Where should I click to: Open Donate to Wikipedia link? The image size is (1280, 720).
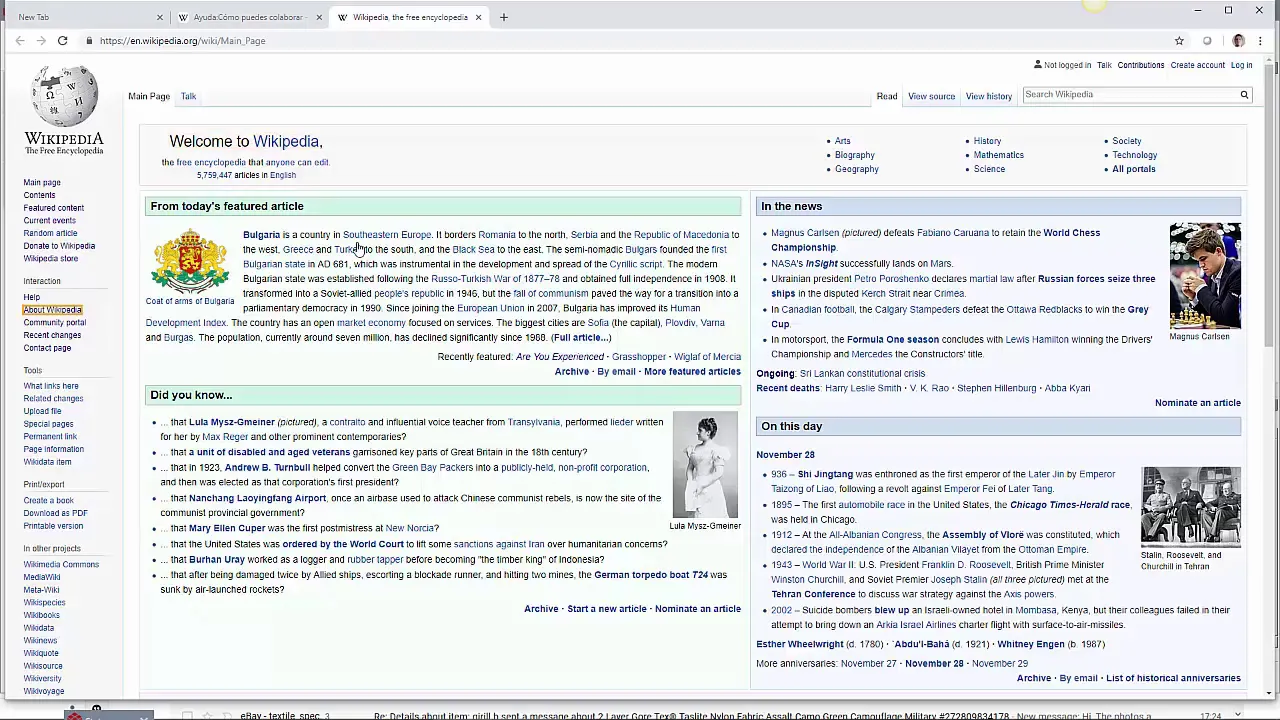pos(59,246)
